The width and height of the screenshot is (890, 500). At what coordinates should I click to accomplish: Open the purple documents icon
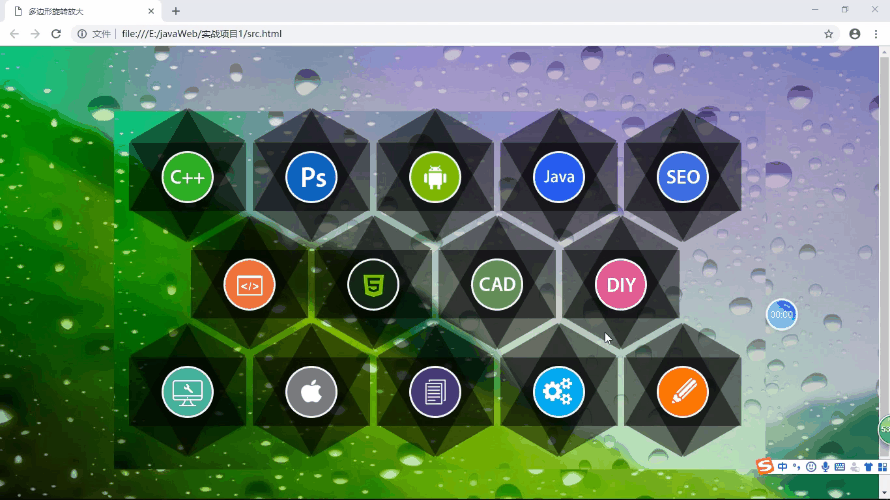[x=434, y=392]
